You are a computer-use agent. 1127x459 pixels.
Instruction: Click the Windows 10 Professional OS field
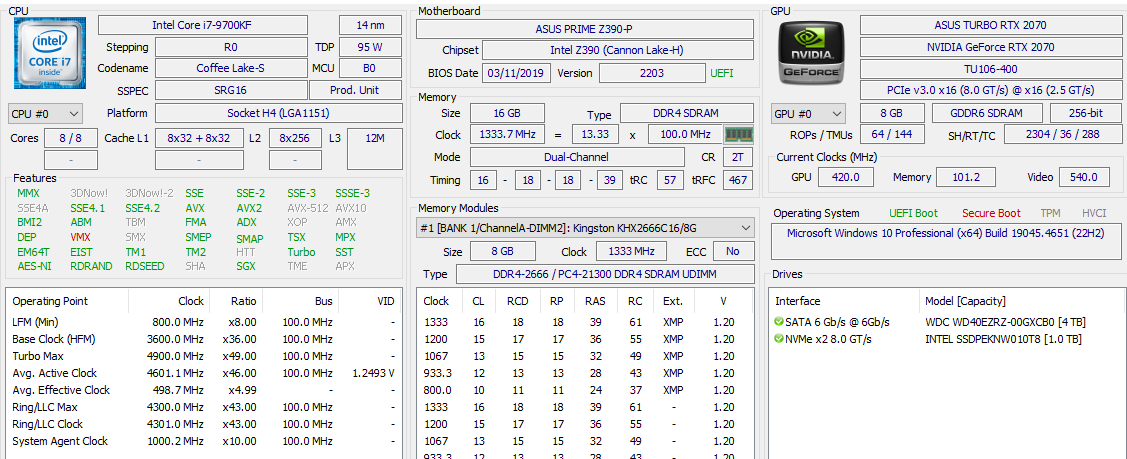945,233
